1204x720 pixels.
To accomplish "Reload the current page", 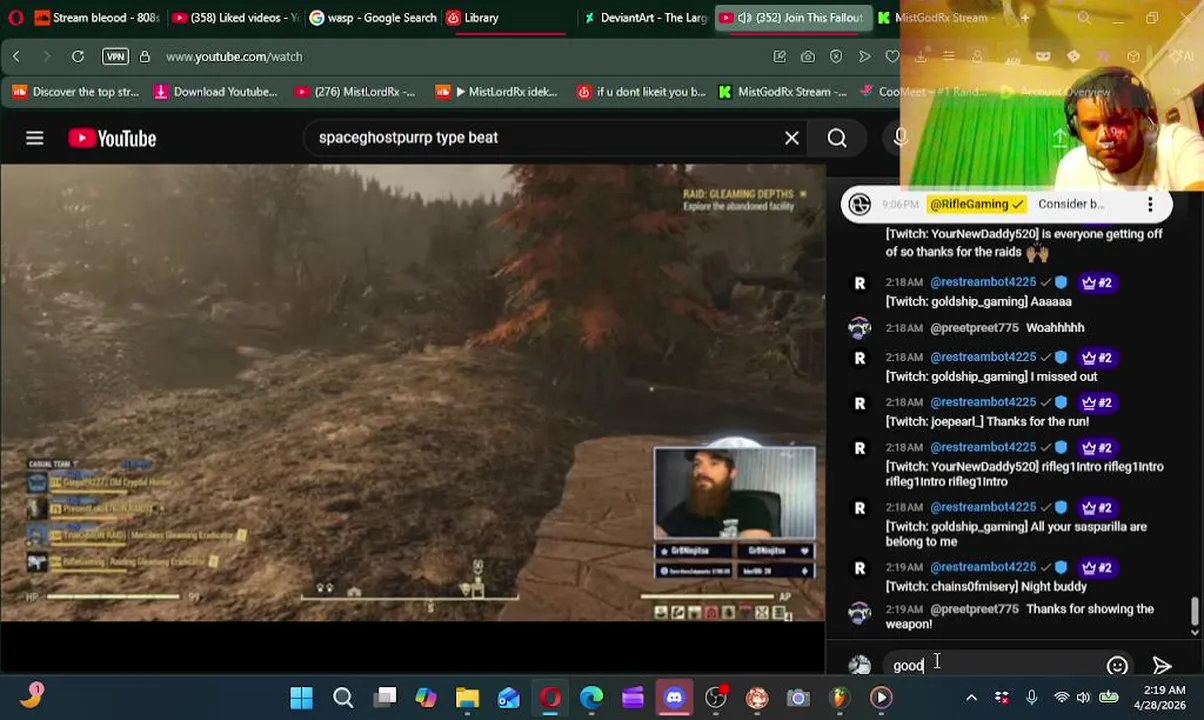I will (x=77, y=57).
